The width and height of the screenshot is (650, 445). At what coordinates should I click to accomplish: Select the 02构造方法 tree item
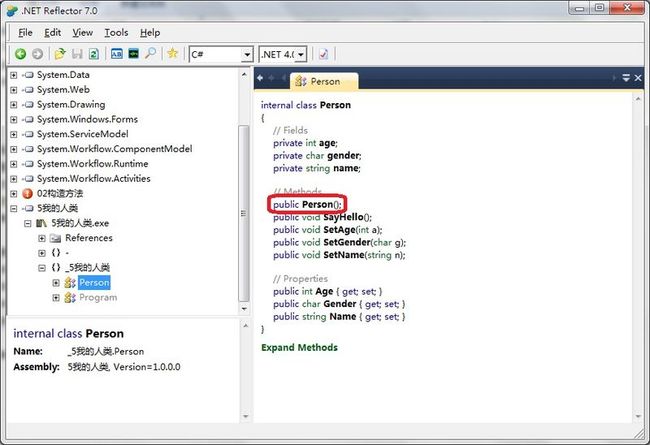click(60, 194)
